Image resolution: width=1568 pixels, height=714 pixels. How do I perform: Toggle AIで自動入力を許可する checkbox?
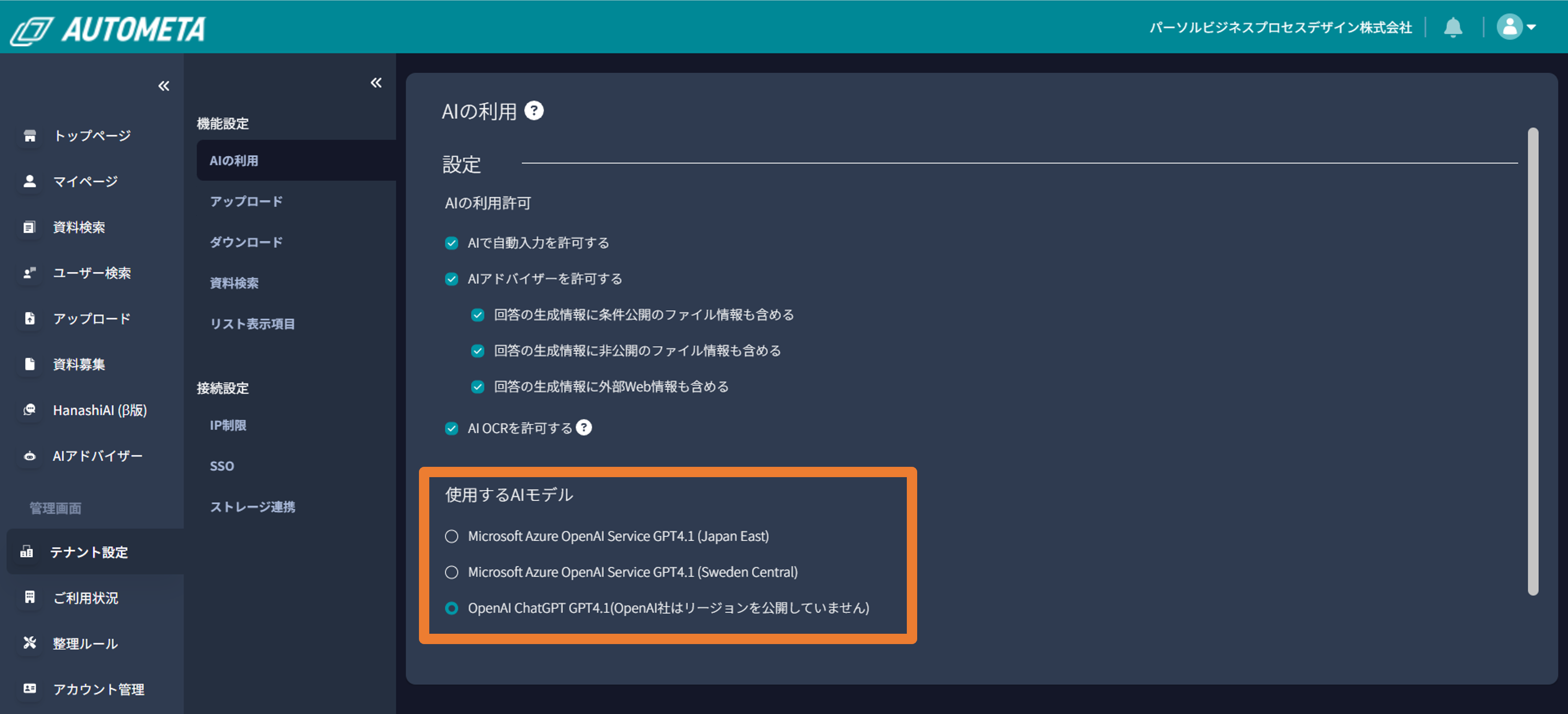tap(451, 243)
